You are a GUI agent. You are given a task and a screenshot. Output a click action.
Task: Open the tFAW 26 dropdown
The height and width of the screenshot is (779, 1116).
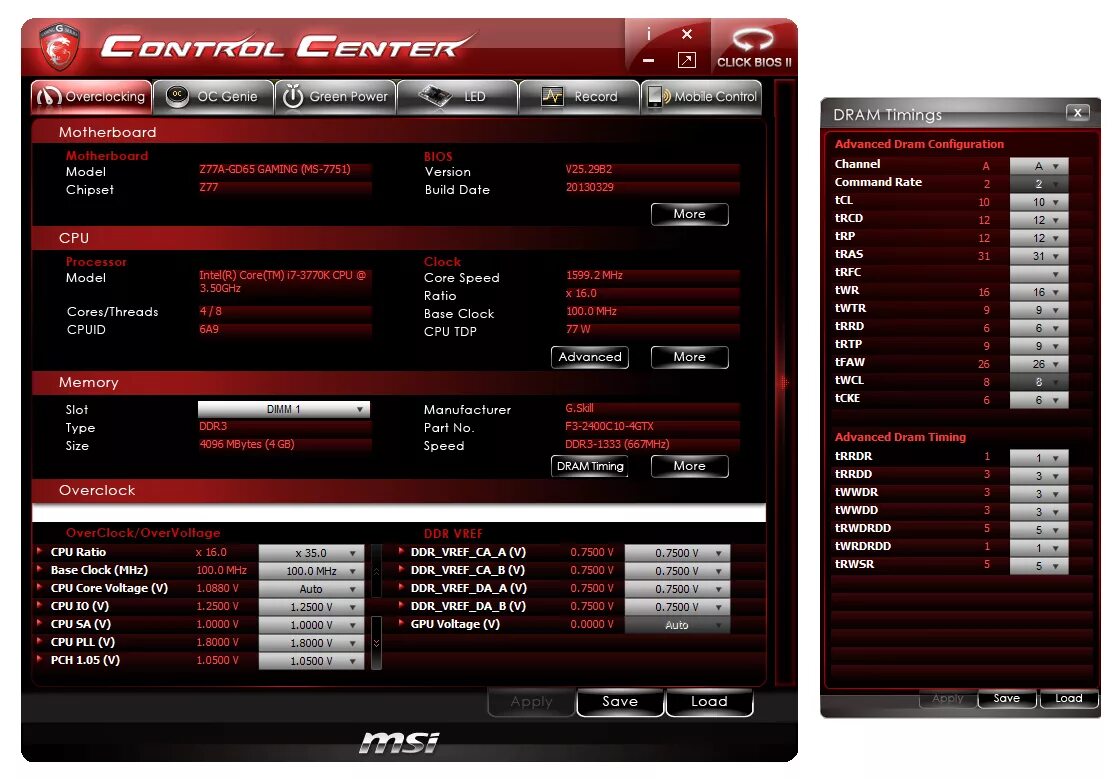(x=1039, y=364)
